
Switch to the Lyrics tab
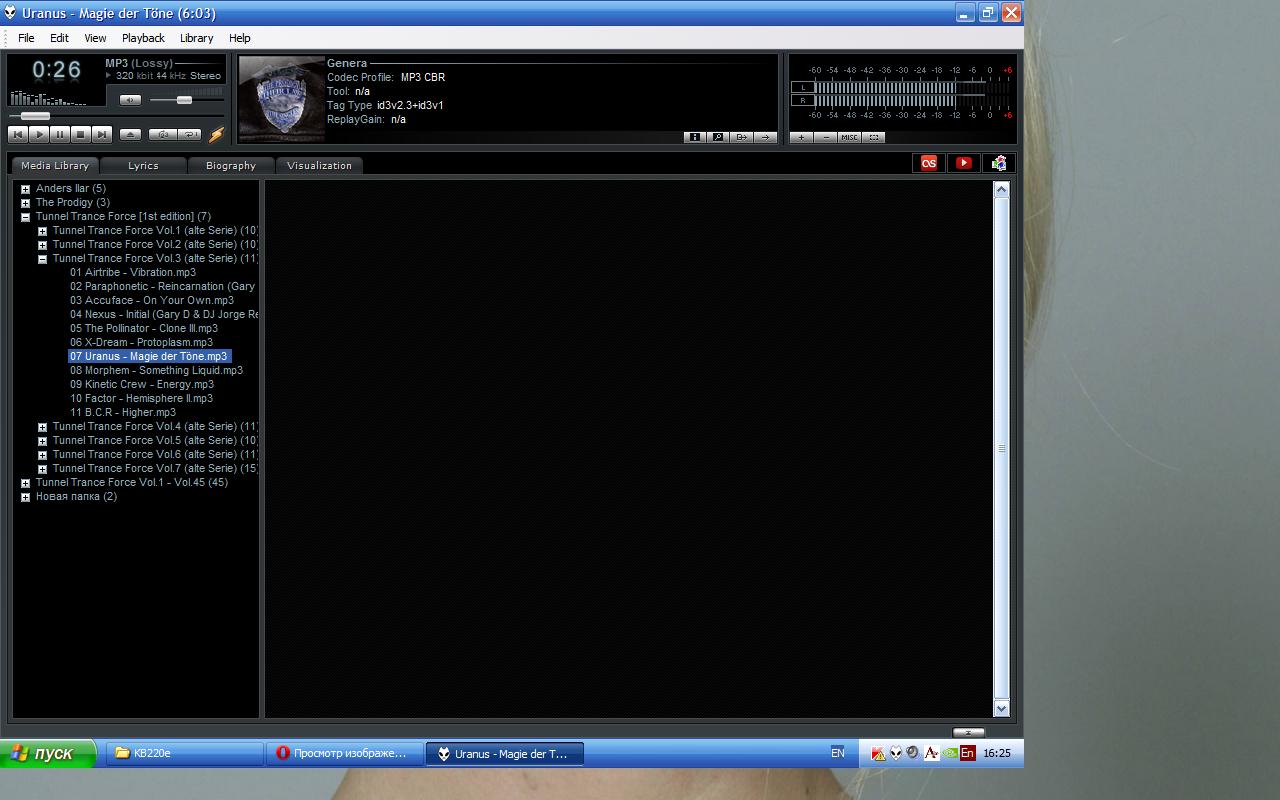click(x=143, y=165)
